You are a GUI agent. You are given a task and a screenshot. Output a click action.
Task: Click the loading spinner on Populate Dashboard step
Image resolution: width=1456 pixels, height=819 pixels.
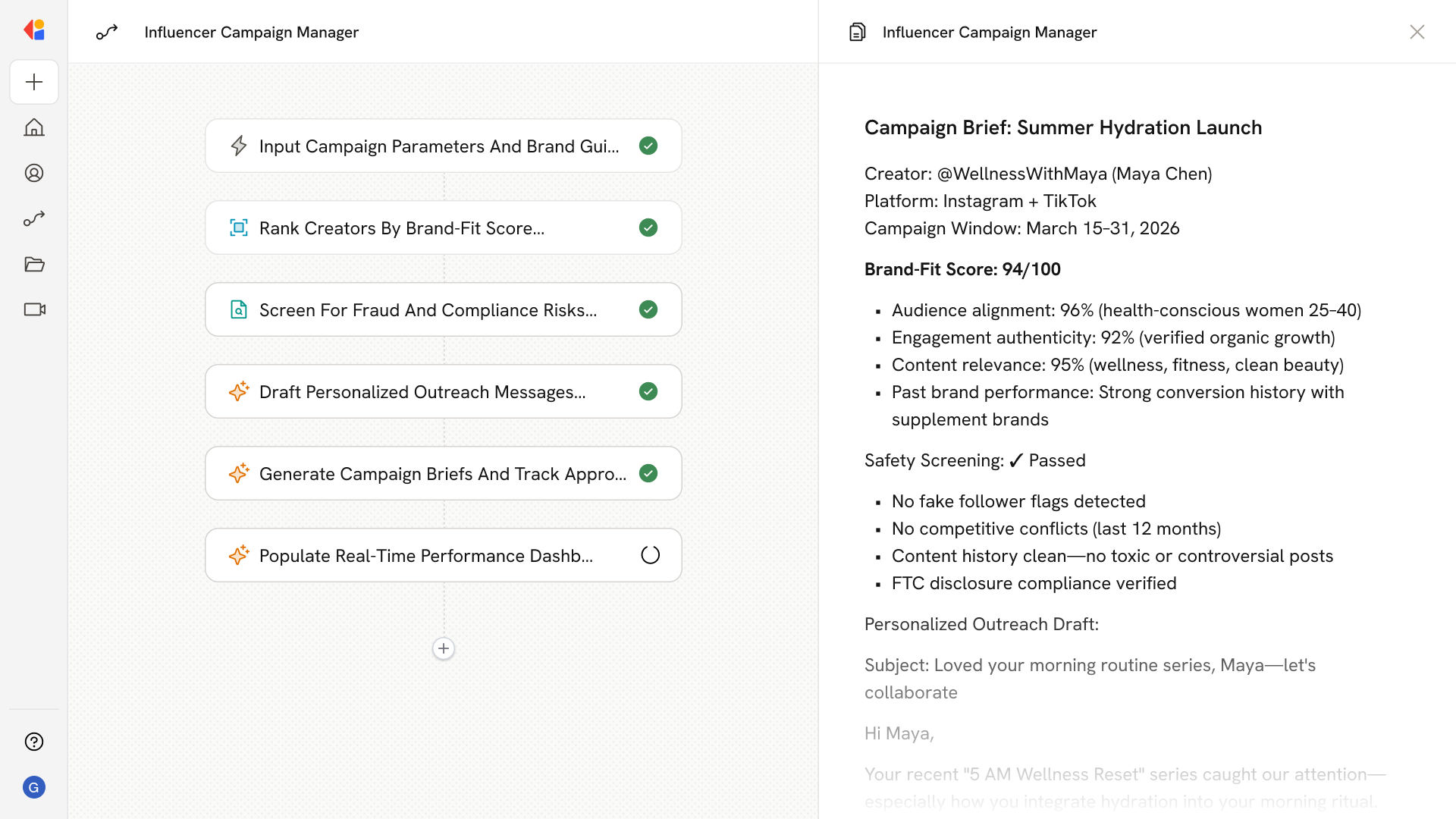tap(650, 555)
